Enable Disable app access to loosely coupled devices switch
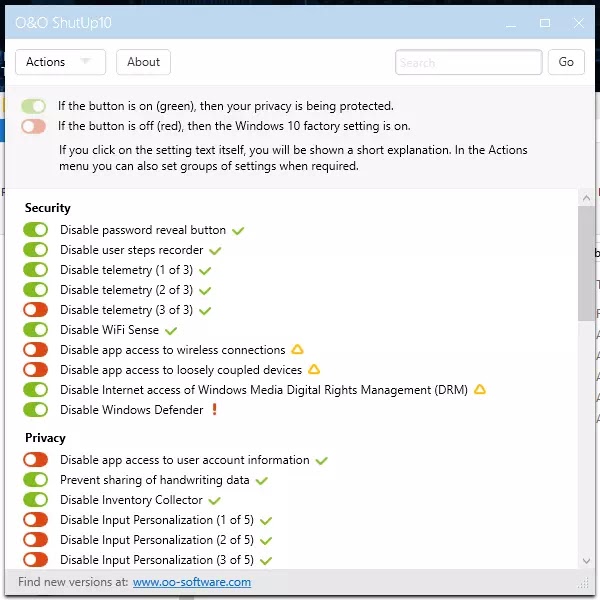 (x=36, y=370)
